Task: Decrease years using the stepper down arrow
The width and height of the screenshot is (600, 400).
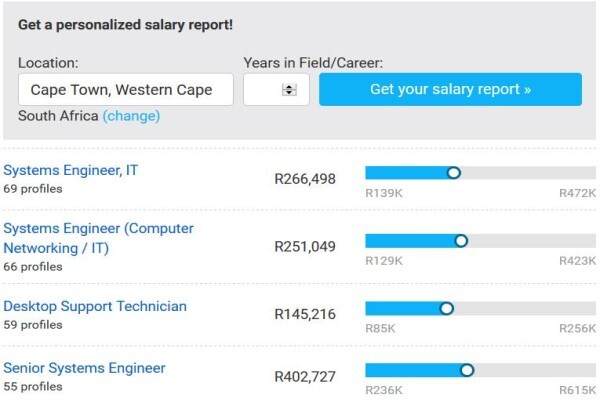Action: (x=289, y=93)
